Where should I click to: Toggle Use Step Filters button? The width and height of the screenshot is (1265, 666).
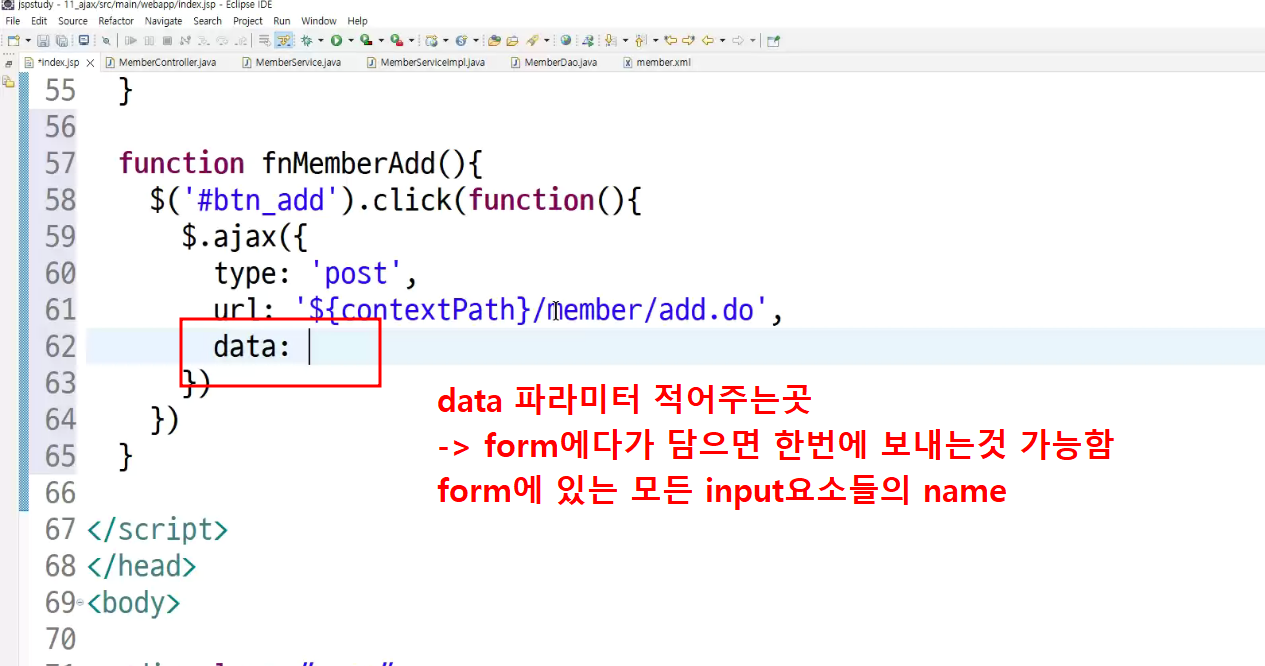point(283,41)
